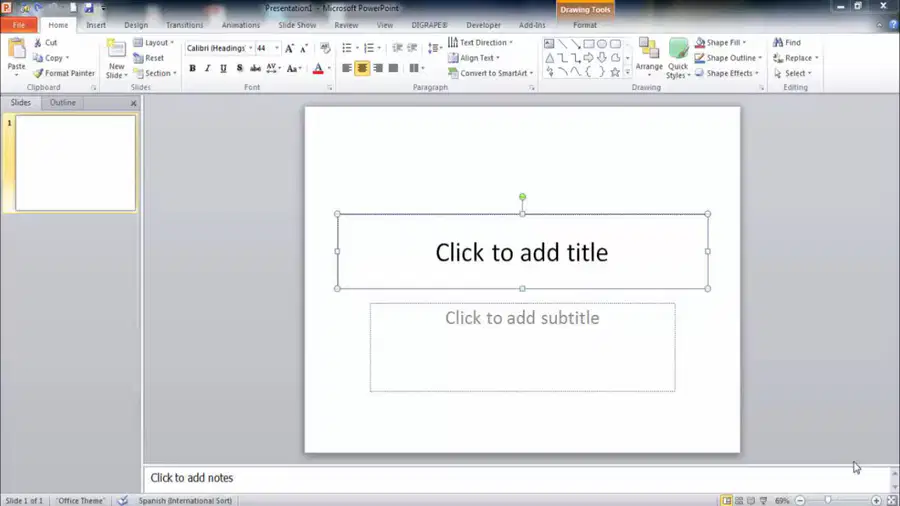The image size is (900, 506).
Task: Open the Arrange menu button
Action: coord(649,58)
